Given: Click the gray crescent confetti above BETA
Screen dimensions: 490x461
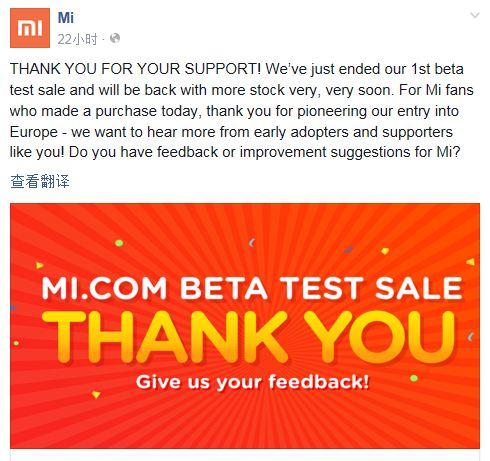Looking at the screenshot, I should click(x=252, y=243).
